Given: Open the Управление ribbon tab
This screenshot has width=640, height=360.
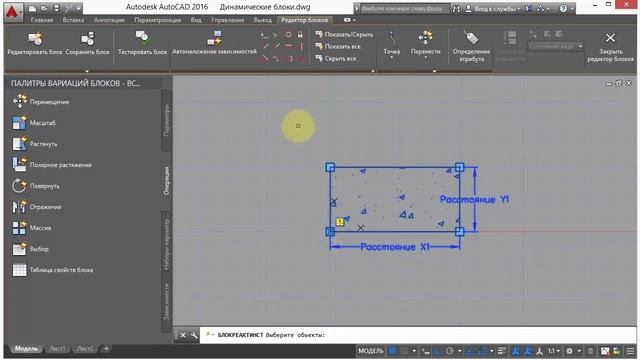Looking at the screenshot, I should pos(227,20).
